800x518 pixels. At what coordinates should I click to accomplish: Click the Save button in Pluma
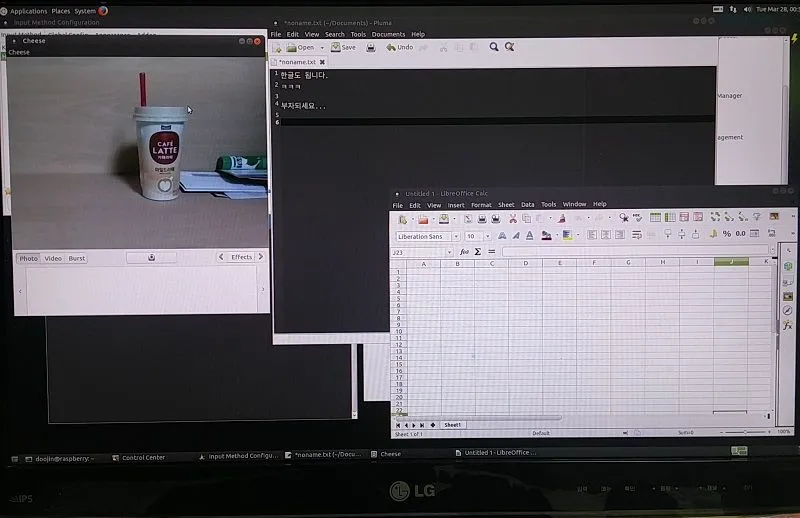click(343, 47)
